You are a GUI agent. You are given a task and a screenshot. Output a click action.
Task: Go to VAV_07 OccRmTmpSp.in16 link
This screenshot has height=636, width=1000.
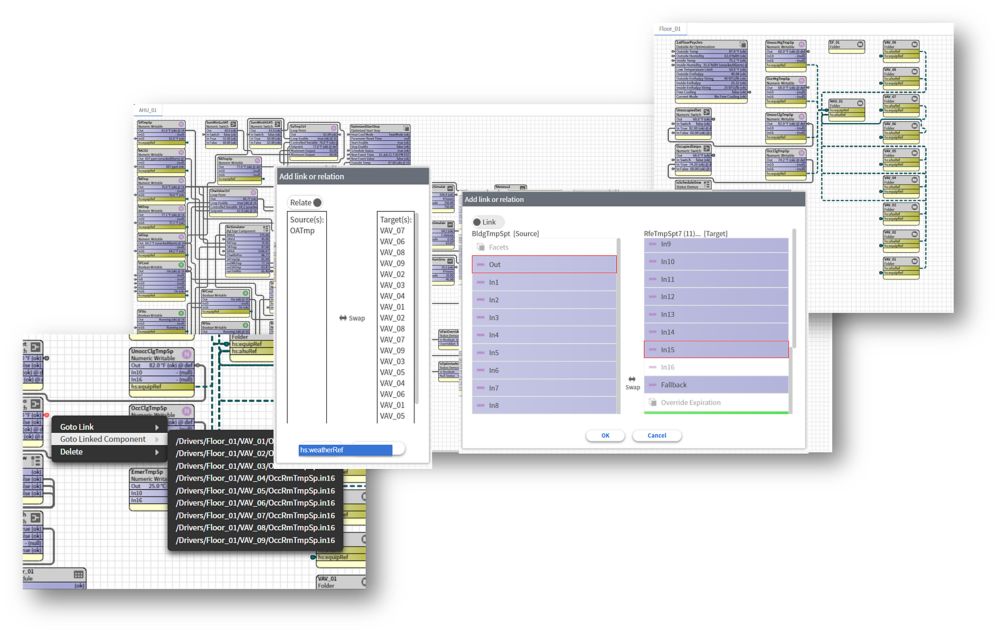[x=255, y=515]
